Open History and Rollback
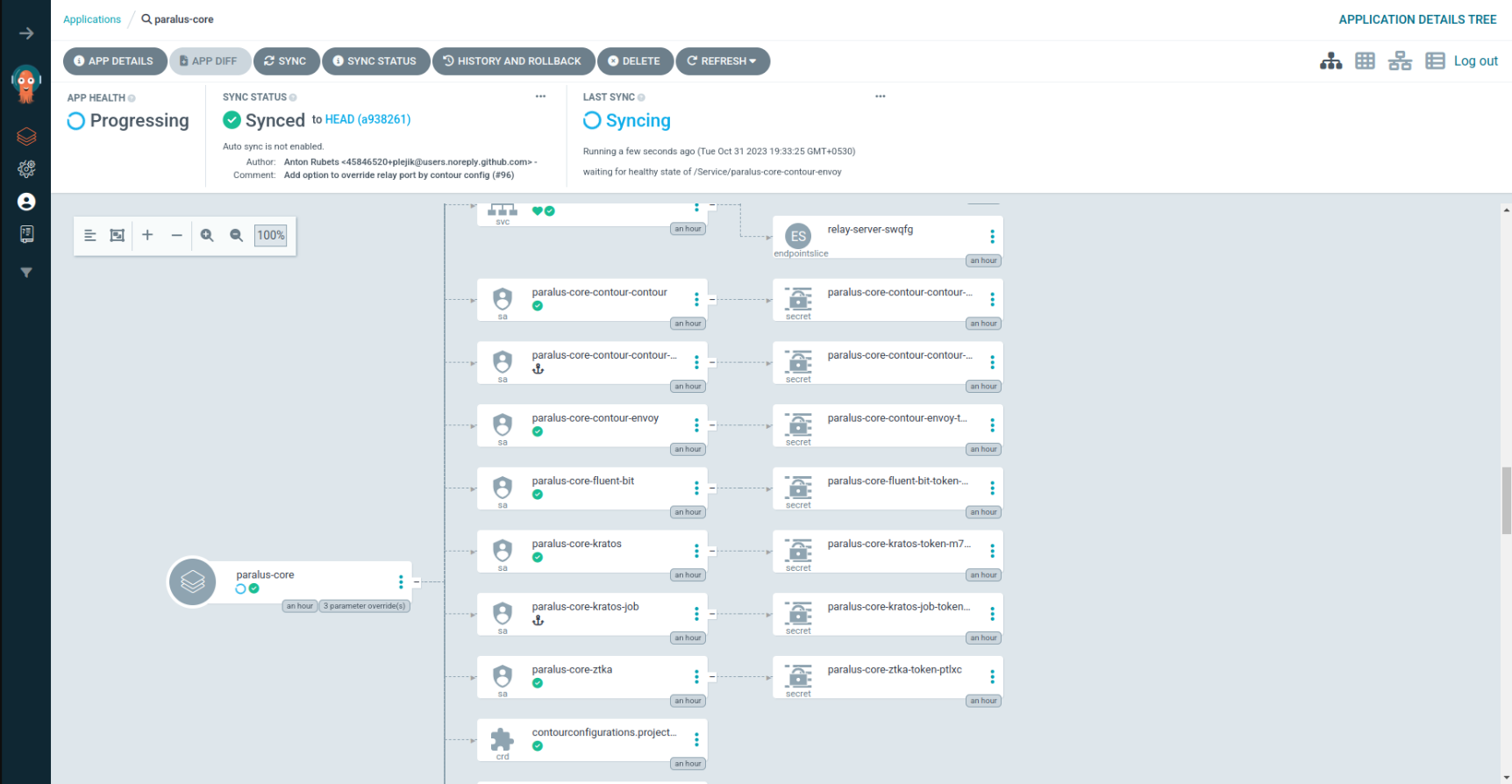This screenshot has height=784, width=1512. (x=513, y=61)
